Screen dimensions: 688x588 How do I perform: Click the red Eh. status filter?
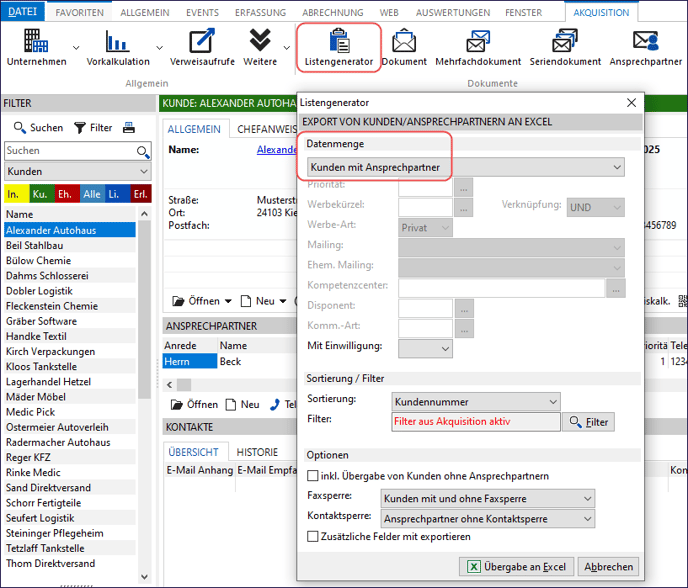pos(67,194)
